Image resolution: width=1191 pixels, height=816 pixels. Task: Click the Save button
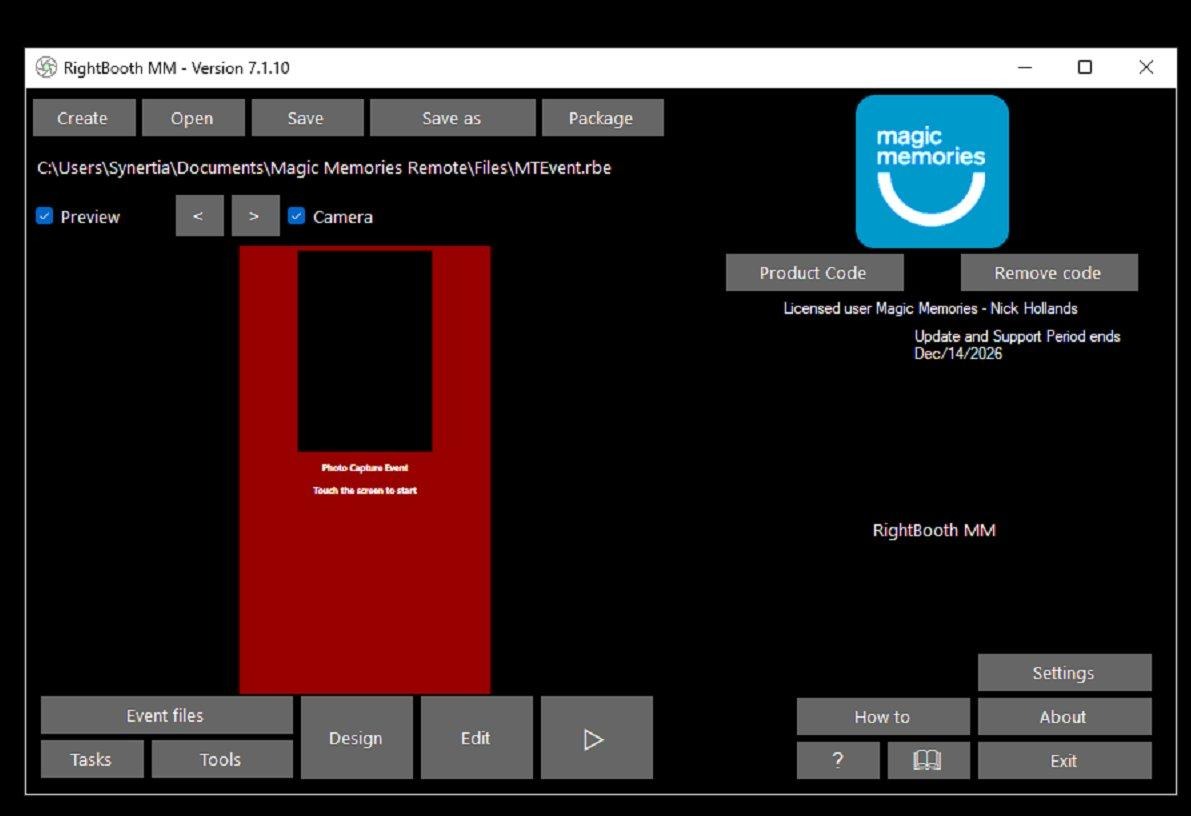[307, 118]
